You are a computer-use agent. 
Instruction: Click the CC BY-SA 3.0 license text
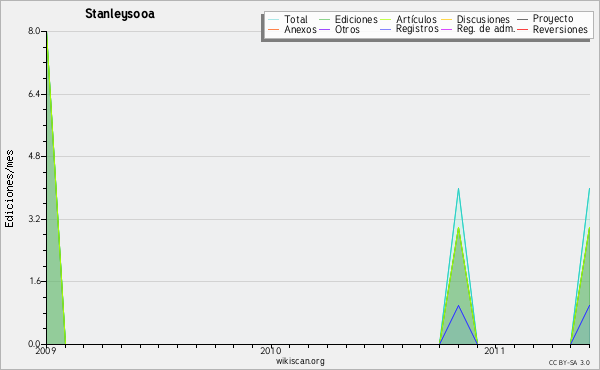569,363
